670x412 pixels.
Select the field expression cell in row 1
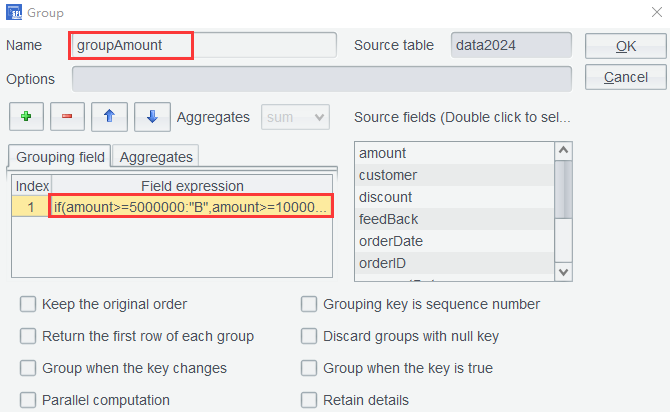click(x=190, y=206)
